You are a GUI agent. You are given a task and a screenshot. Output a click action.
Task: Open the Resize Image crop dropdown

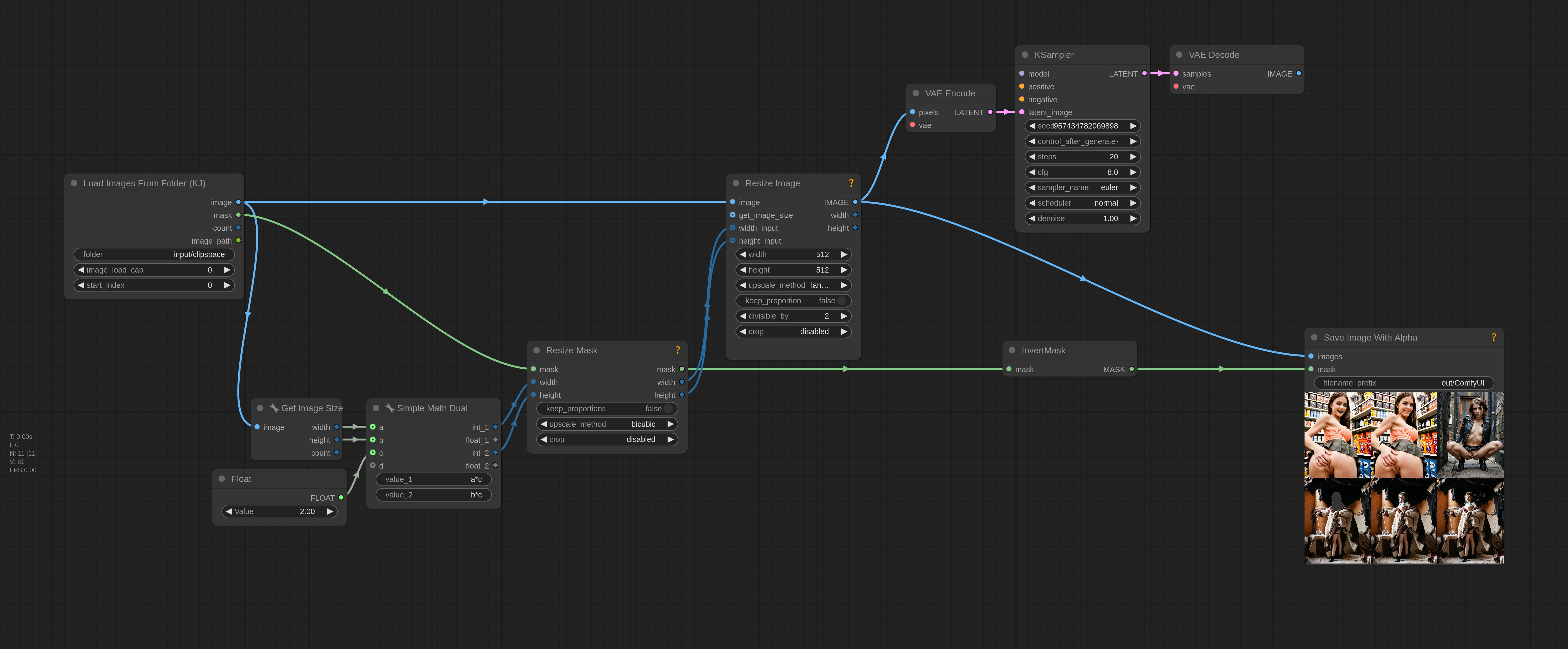pos(793,331)
